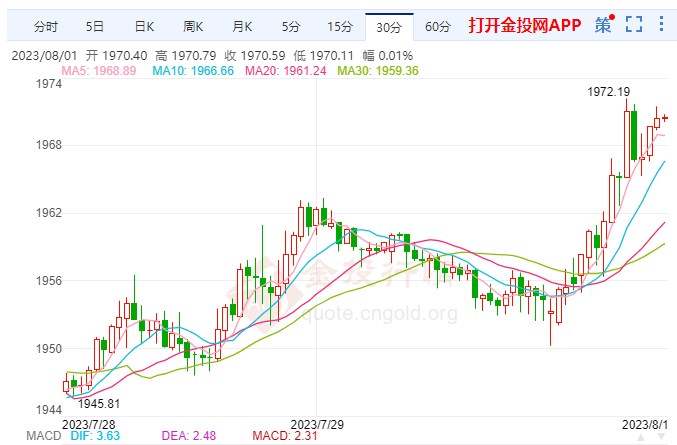Click the 策 strategy icon
The width and height of the screenshot is (677, 445).
(x=604, y=24)
